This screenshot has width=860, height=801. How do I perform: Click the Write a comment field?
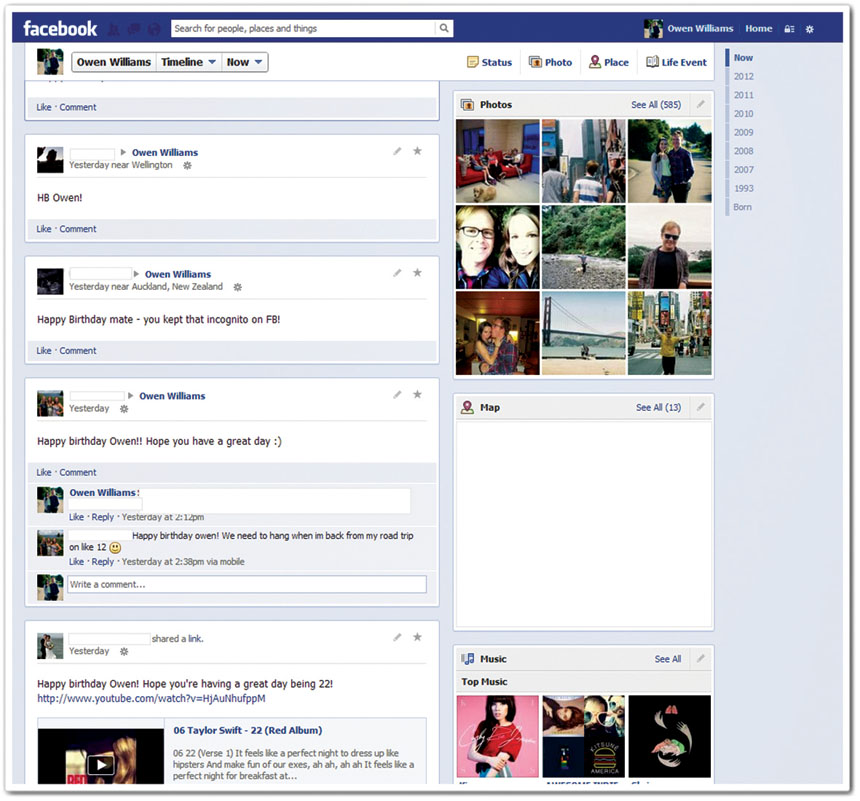pos(246,584)
